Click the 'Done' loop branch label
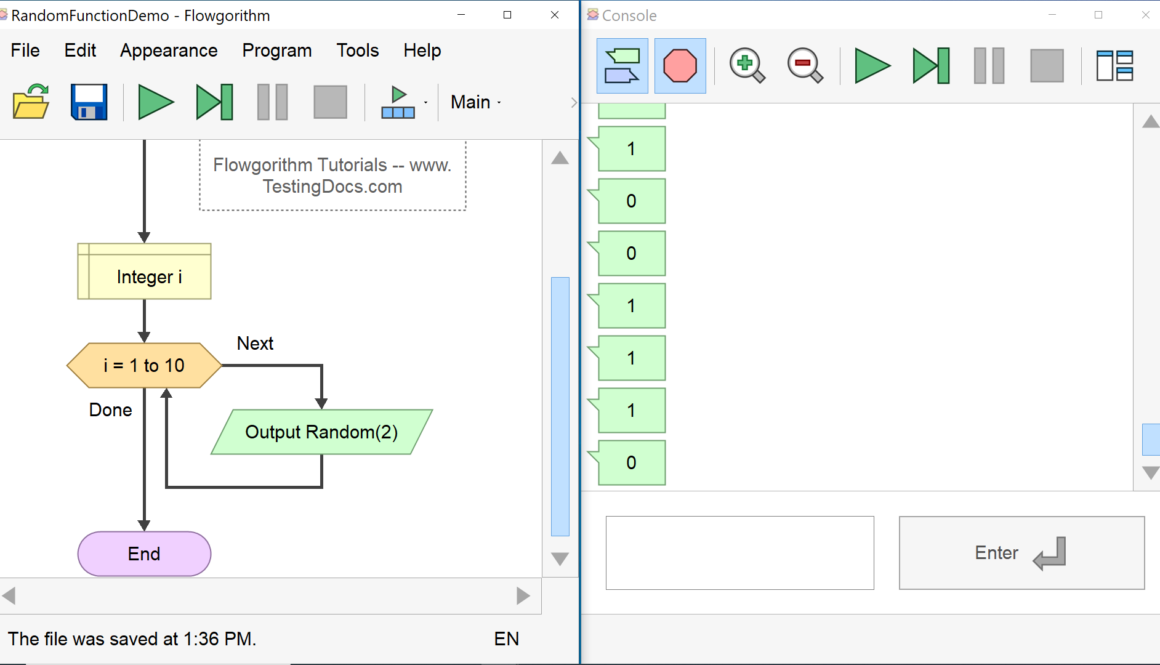 [110, 410]
